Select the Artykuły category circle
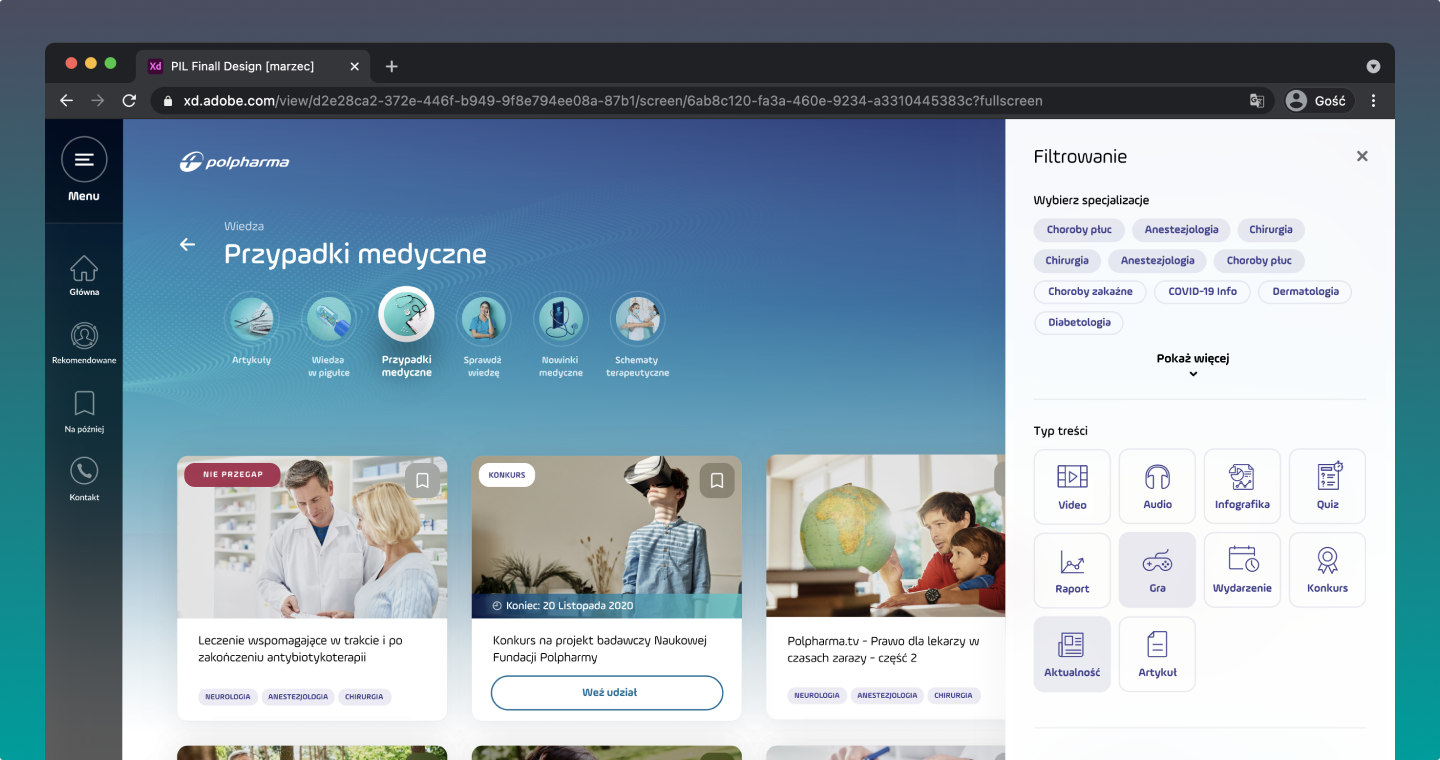 pos(251,320)
